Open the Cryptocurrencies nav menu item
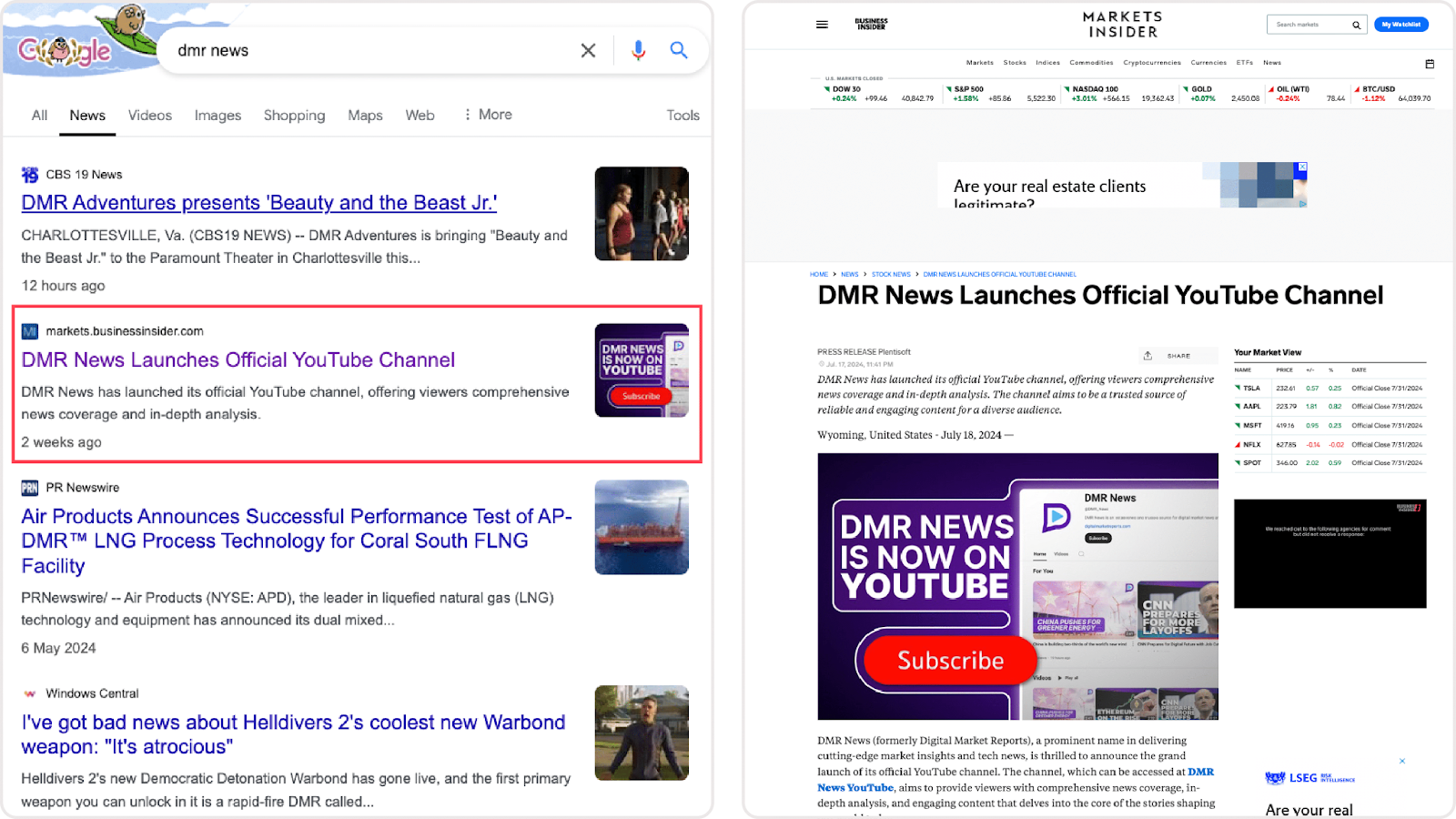 pos(1152,63)
